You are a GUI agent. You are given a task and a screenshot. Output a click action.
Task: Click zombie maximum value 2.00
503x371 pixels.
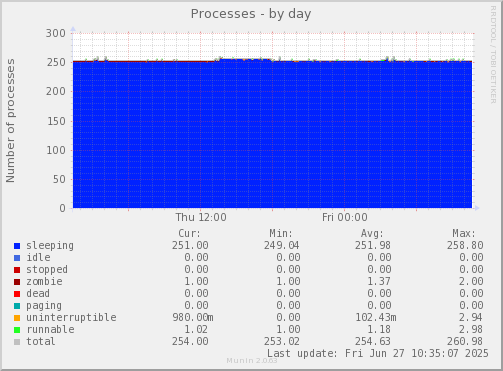coord(471,281)
